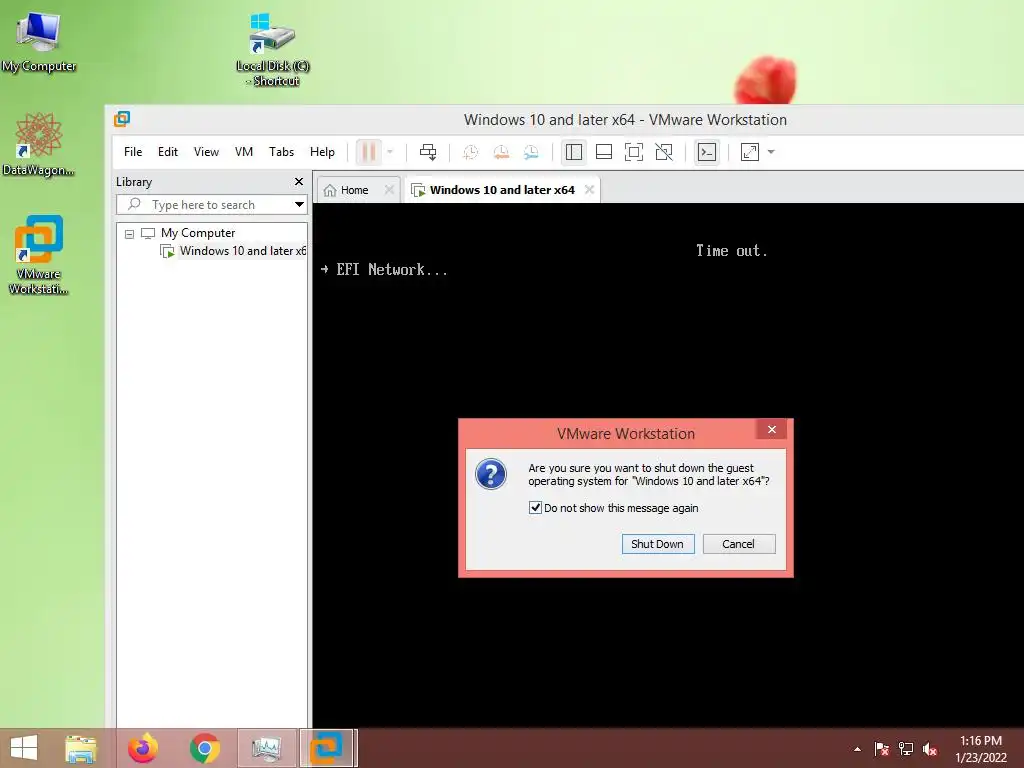This screenshot has height=768, width=1024.
Task: Click the VMware Workstation taskbar button
Action: 328,748
